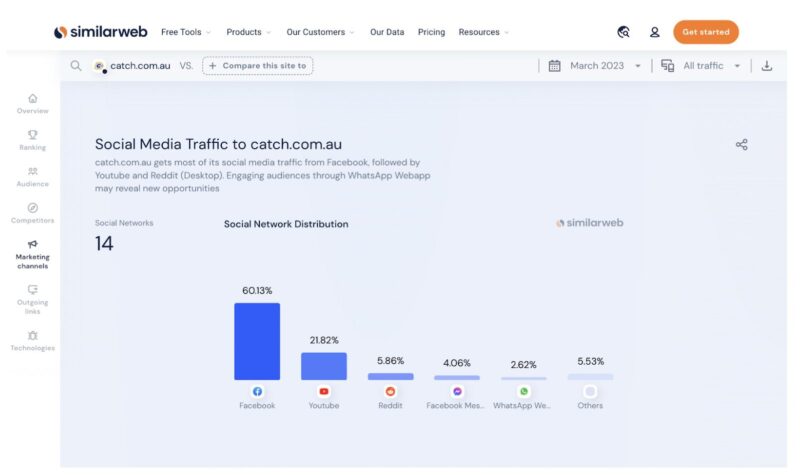
Task: Select the catch.com.au site name
Action: tap(140, 66)
